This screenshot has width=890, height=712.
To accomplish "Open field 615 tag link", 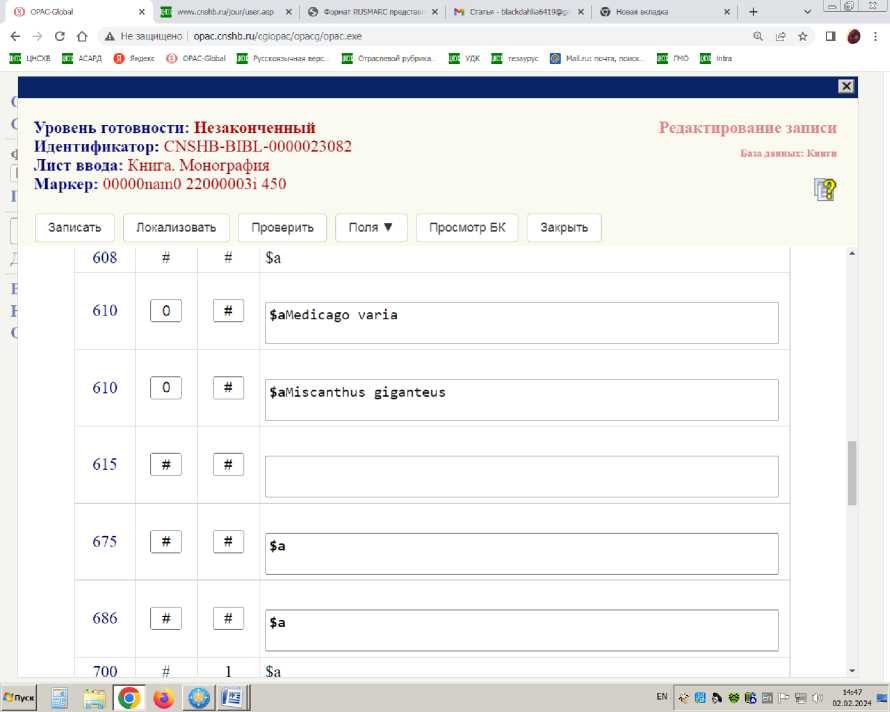I will click(105, 464).
